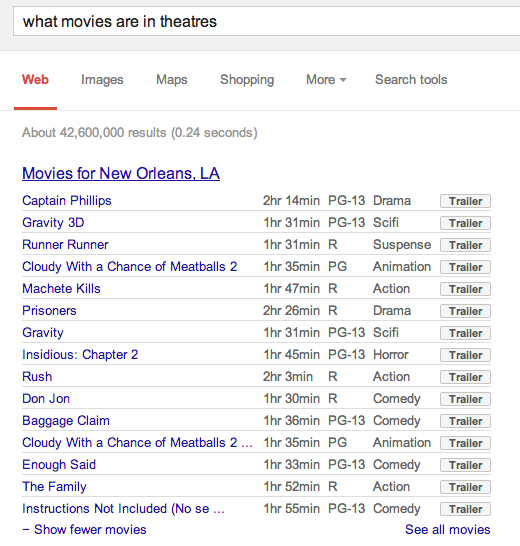Viewport: 520px width, 546px height.
Task: Click the '2hr 3min' runtime for Rush
Action: [288, 376]
